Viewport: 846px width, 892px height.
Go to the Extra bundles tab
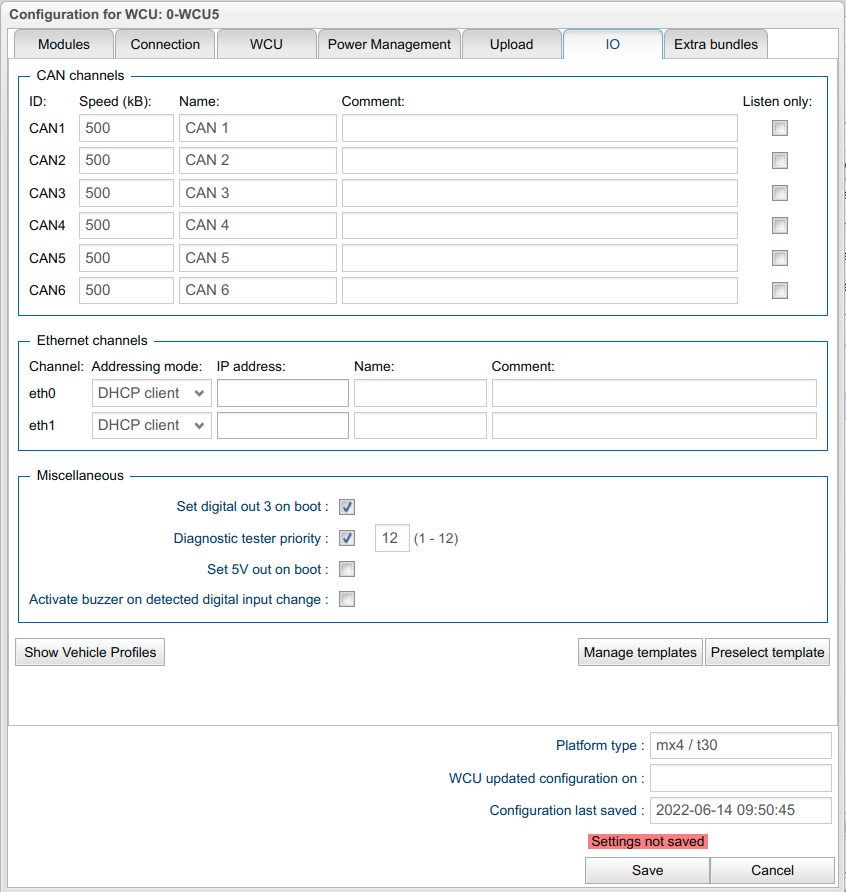[715, 44]
